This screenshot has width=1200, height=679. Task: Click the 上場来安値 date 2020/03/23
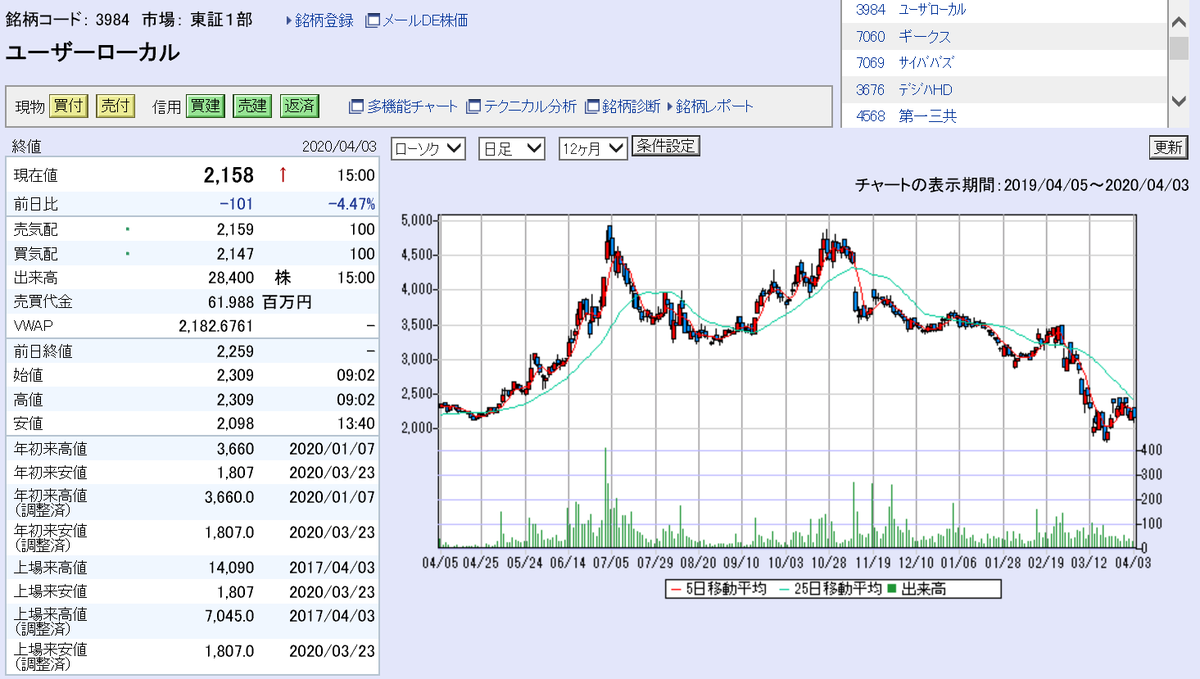332,591
